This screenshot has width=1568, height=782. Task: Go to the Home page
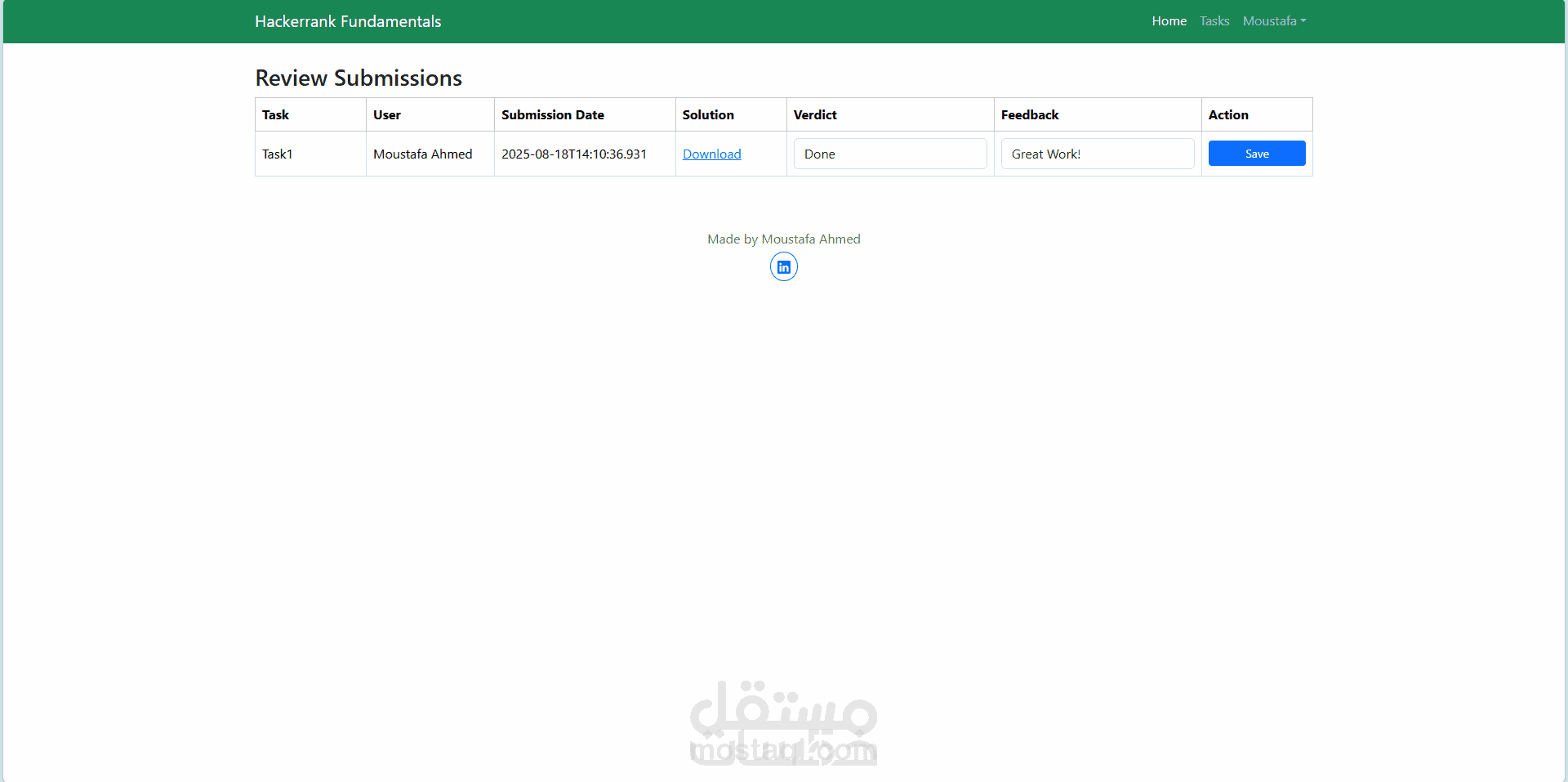point(1169,21)
